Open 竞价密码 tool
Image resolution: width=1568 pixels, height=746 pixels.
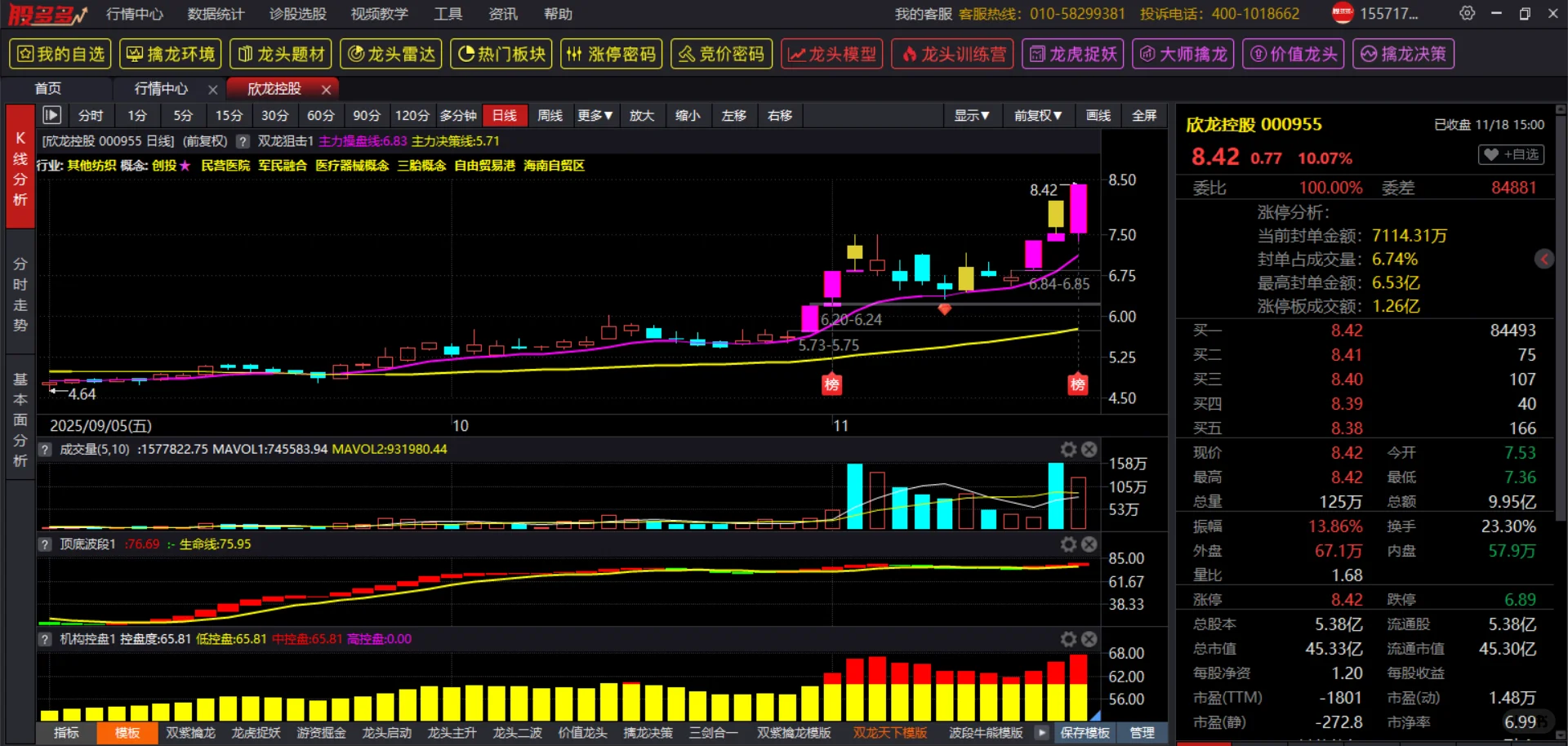click(722, 54)
